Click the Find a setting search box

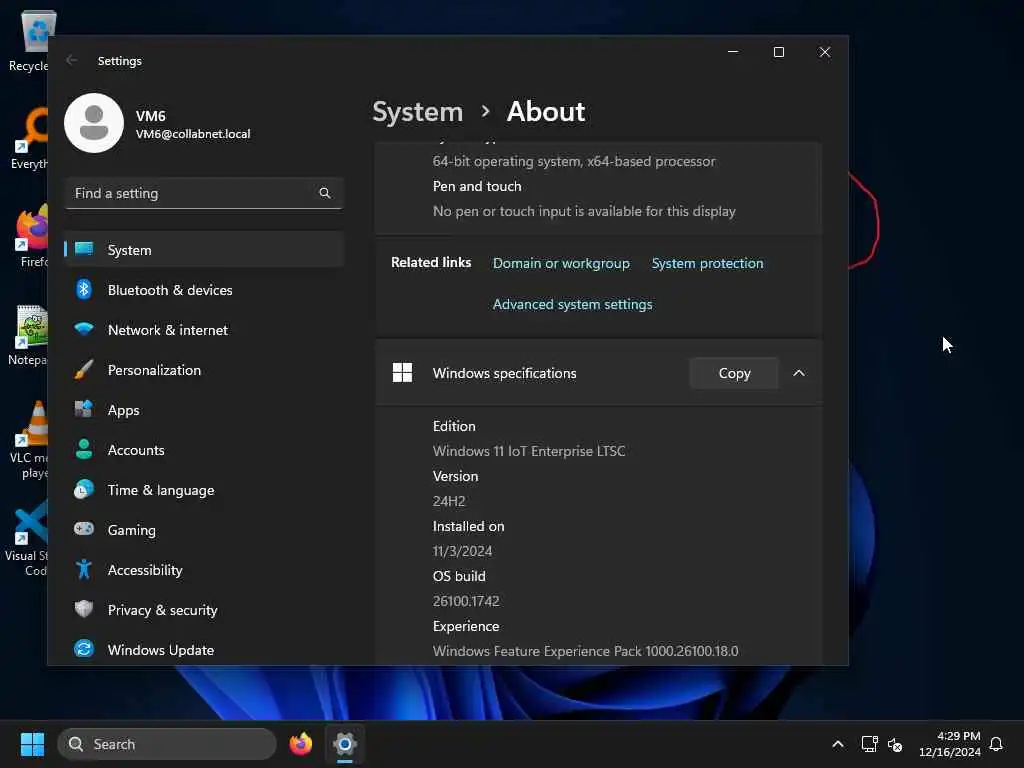204,193
